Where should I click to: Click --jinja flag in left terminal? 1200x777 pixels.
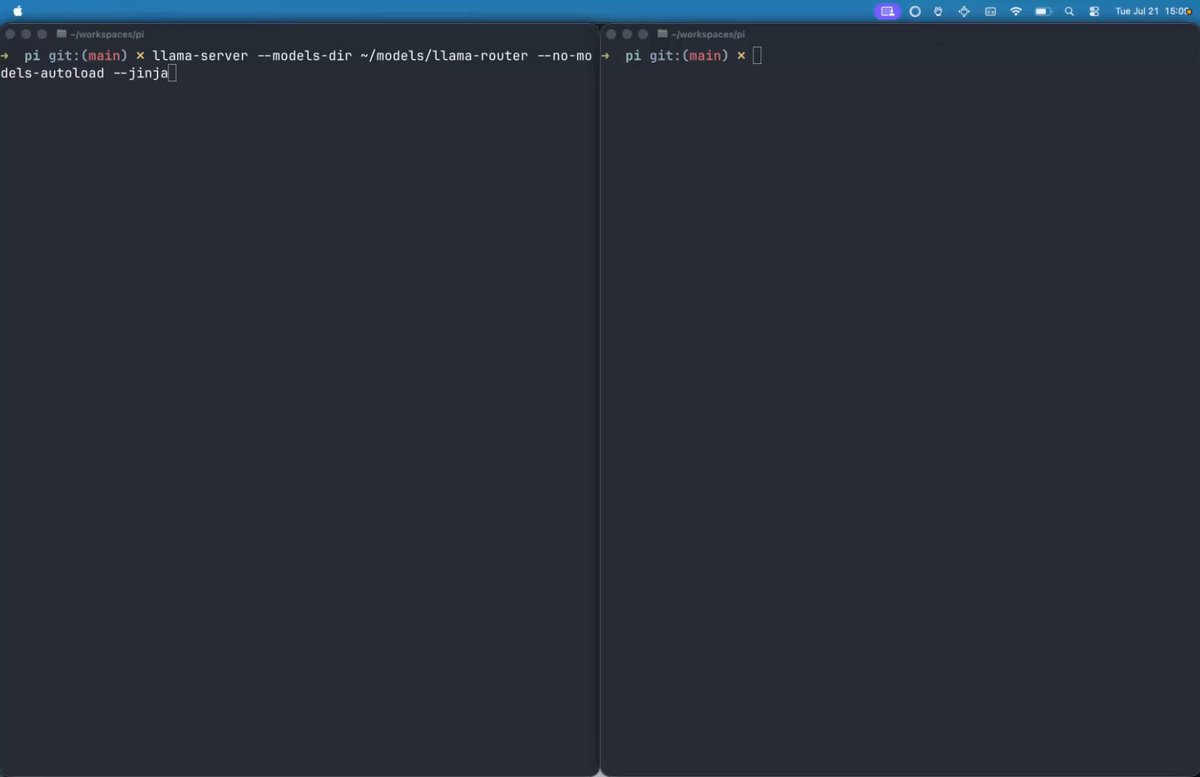140,74
